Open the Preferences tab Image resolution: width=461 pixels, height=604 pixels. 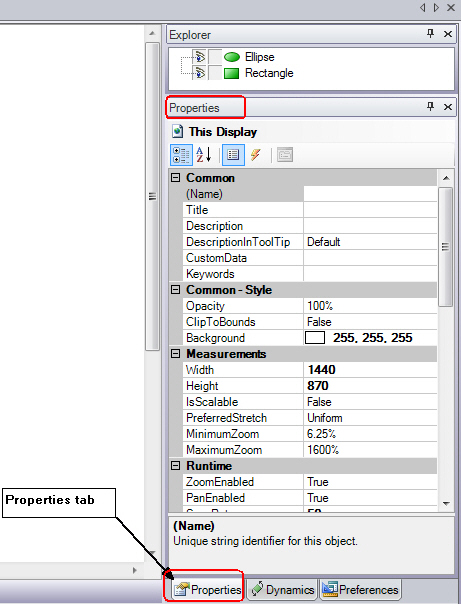360,590
